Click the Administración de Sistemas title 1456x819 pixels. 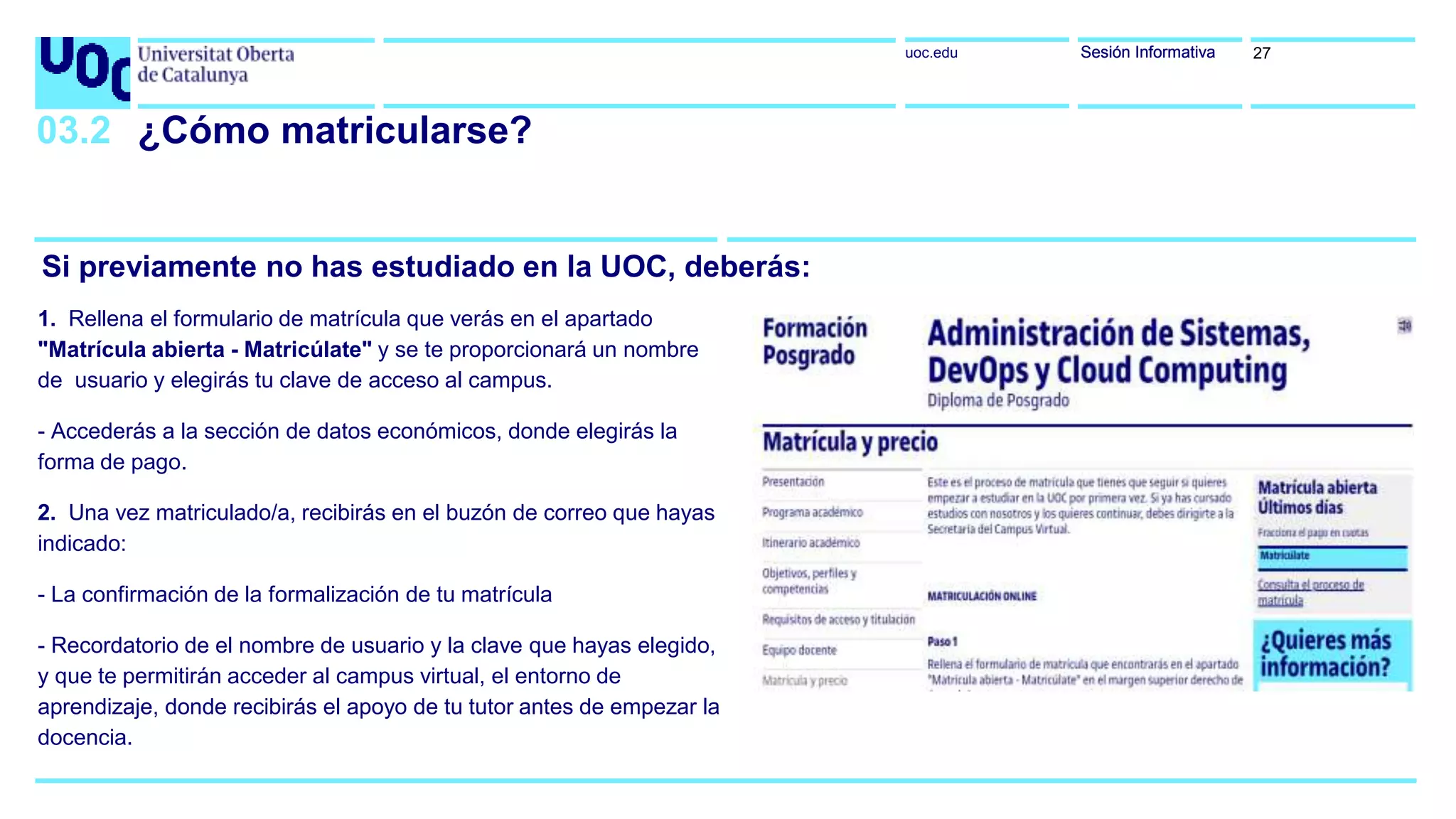click(1118, 353)
